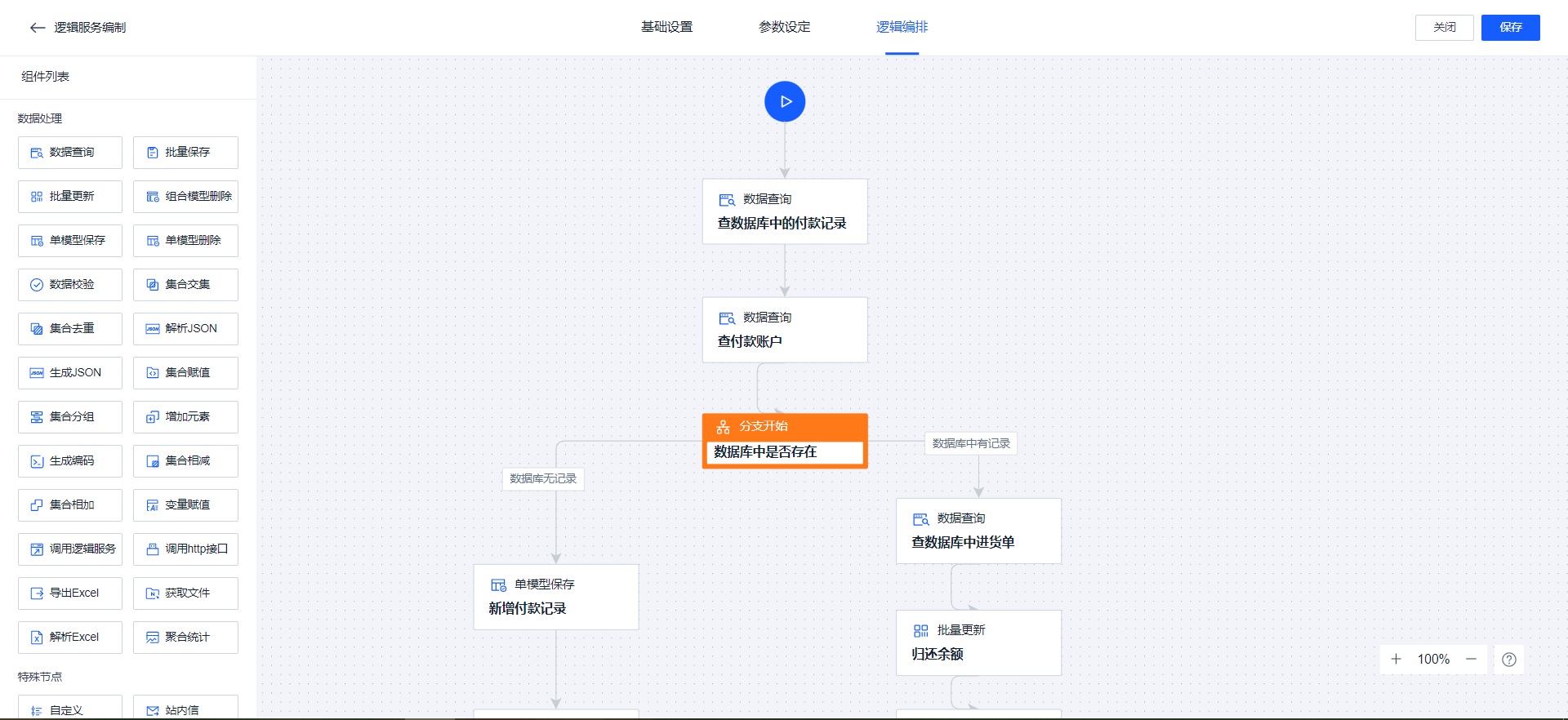The height and width of the screenshot is (720, 1568).
Task: Select the 查数据库中进货单 node
Action: point(978,531)
